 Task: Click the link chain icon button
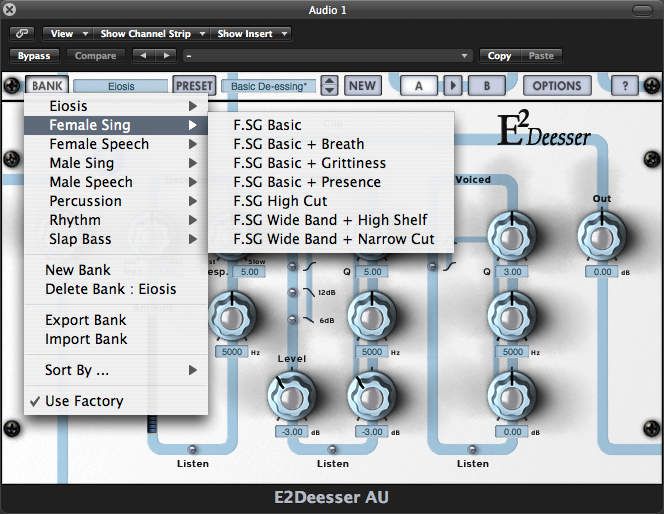click(x=22, y=33)
